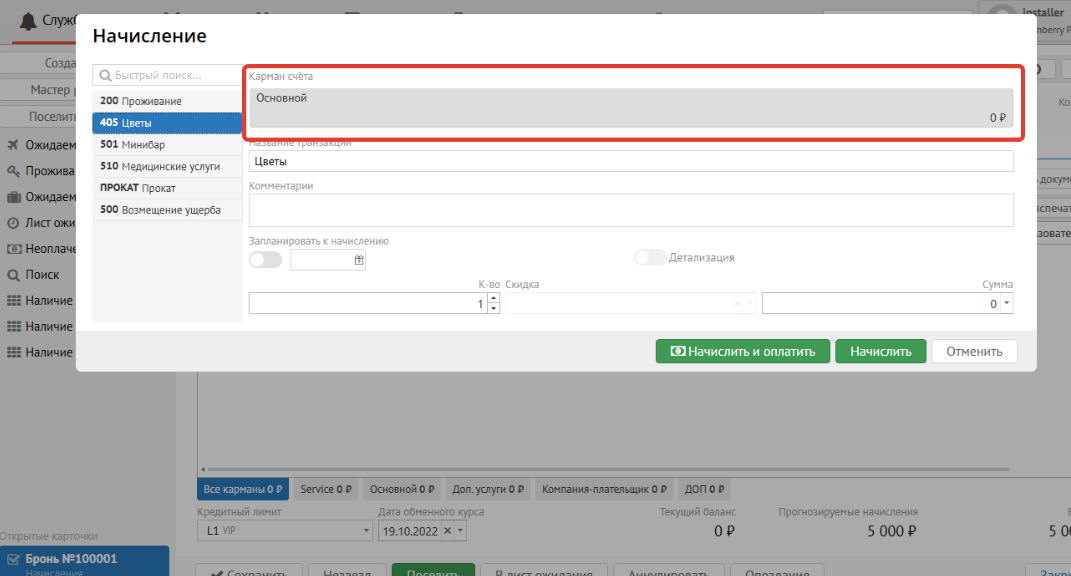The width and height of the screenshot is (1071, 576).
Task: Select ПРОКАТ Прокат in the service list
Action: tap(167, 188)
